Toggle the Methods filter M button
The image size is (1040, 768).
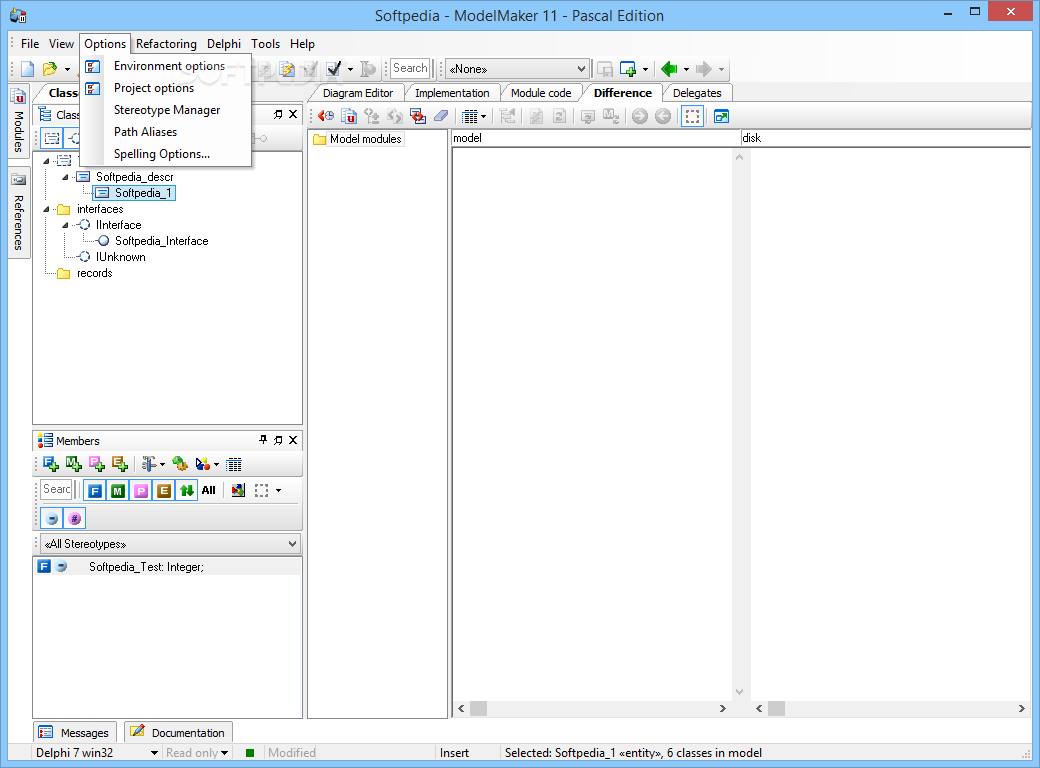[x=118, y=491]
